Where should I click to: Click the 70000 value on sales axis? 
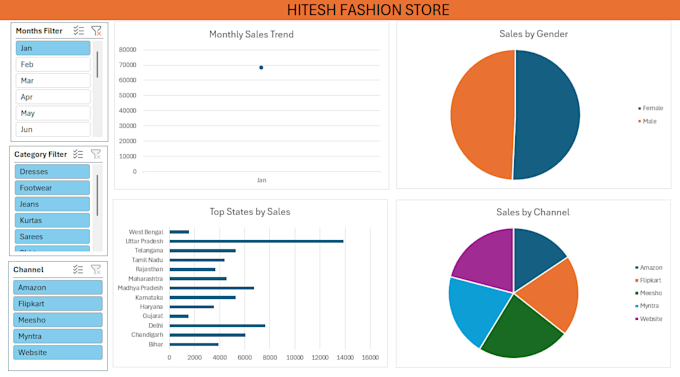(x=128, y=65)
